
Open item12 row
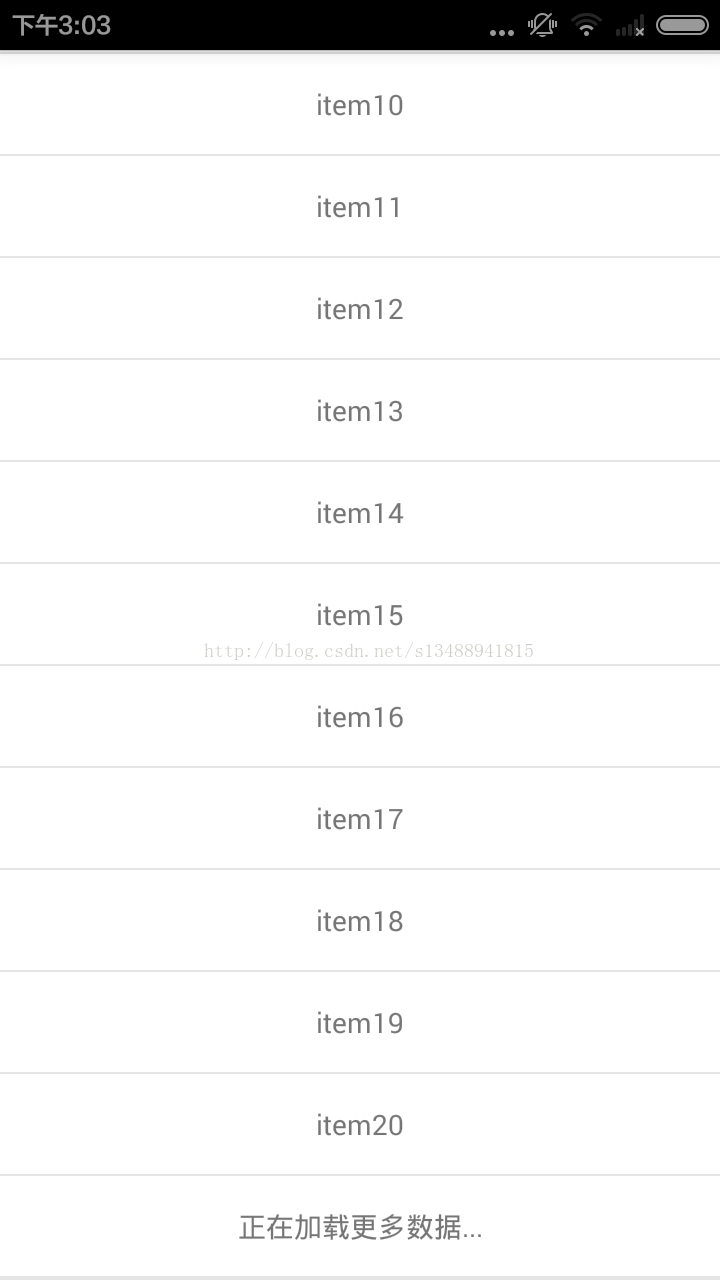[360, 308]
